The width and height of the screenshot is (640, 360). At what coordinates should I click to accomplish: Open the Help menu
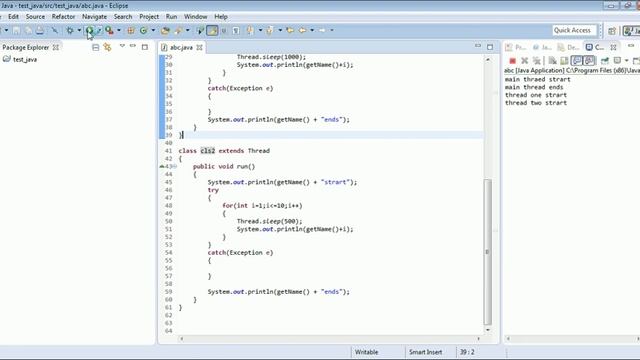pyautogui.click(x=221, y=17)
